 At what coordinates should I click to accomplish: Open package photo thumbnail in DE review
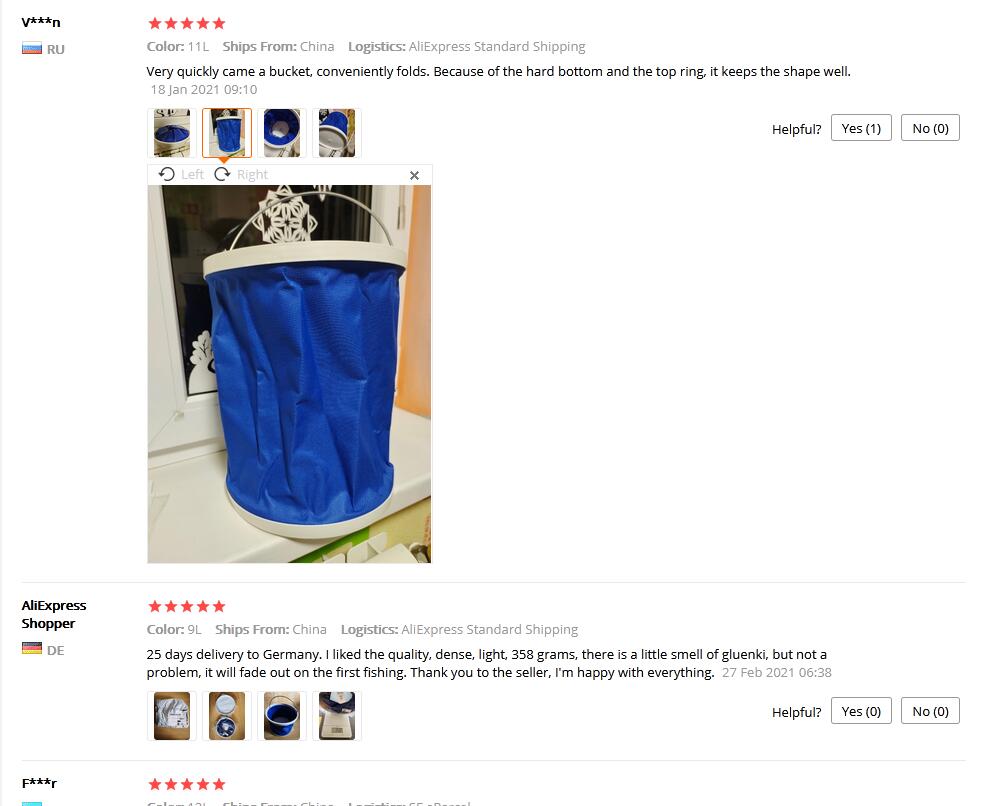click(x=172, y=716)
